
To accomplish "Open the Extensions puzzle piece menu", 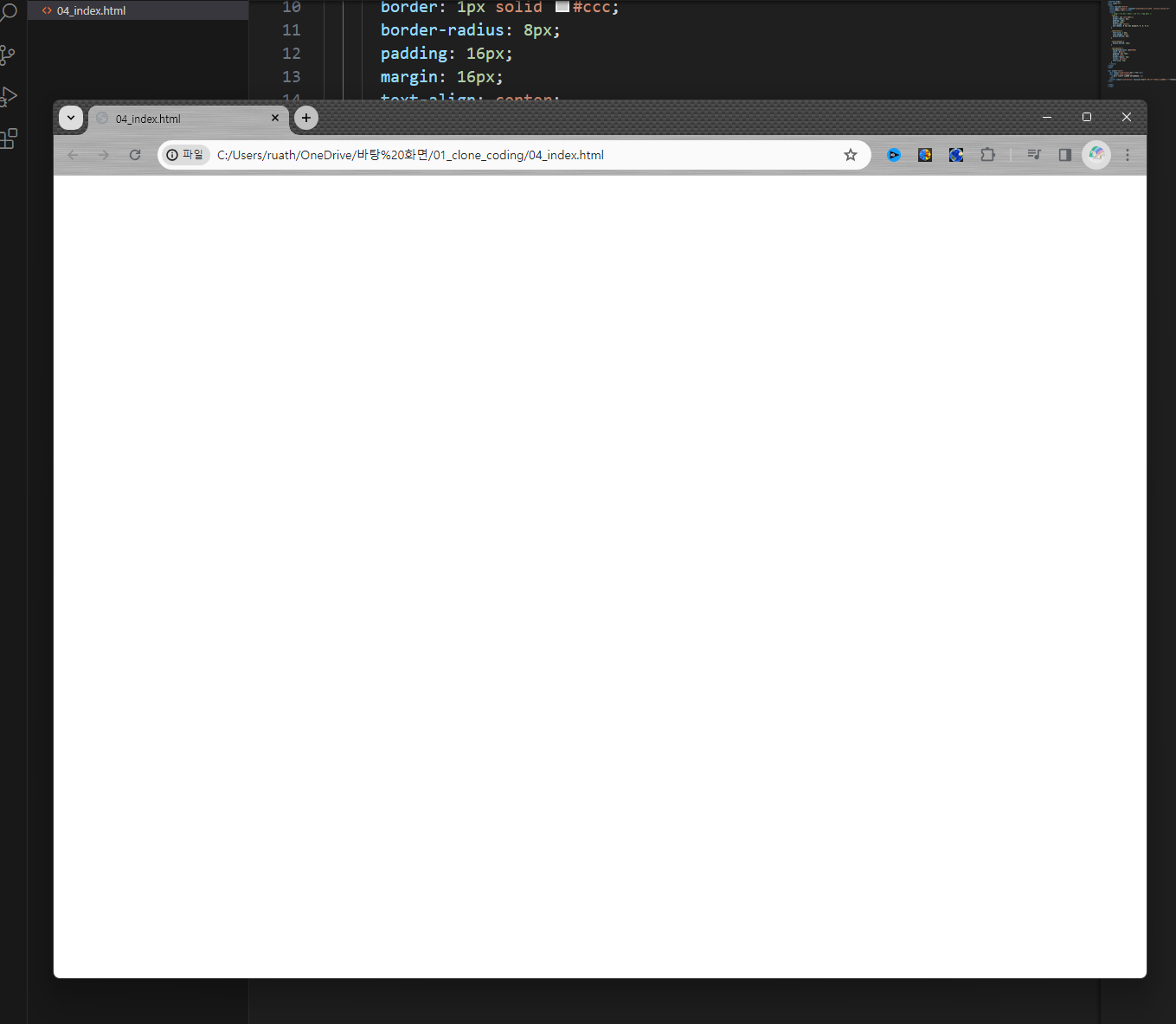I will pos(987,155).
